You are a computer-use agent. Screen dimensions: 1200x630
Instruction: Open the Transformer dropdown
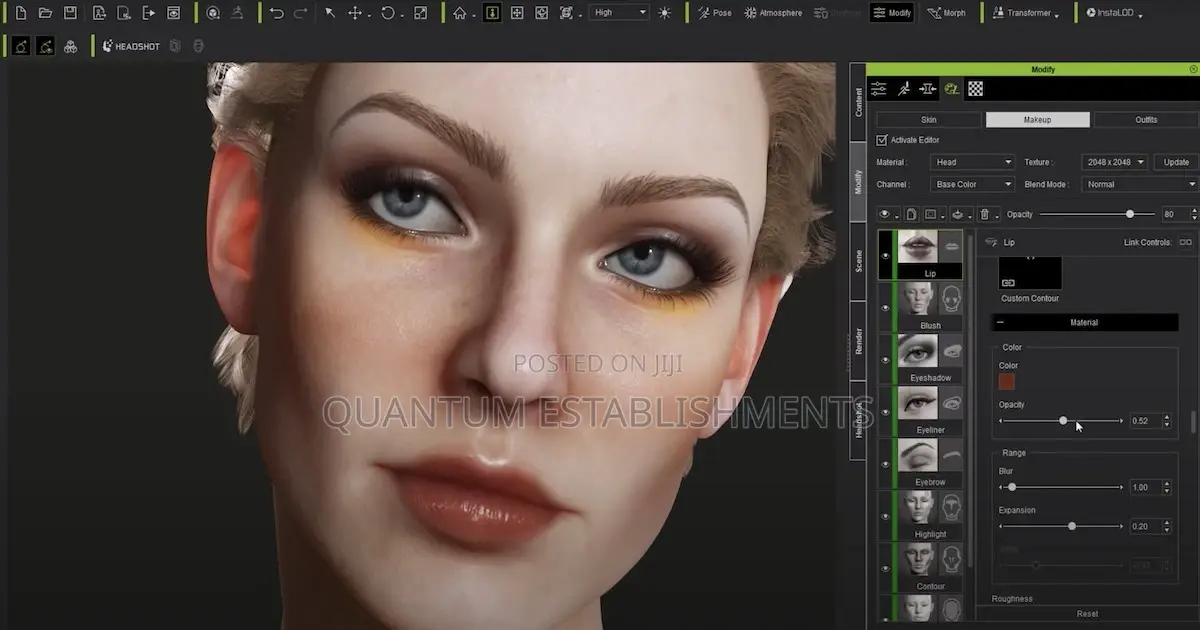pos(1028,13)
